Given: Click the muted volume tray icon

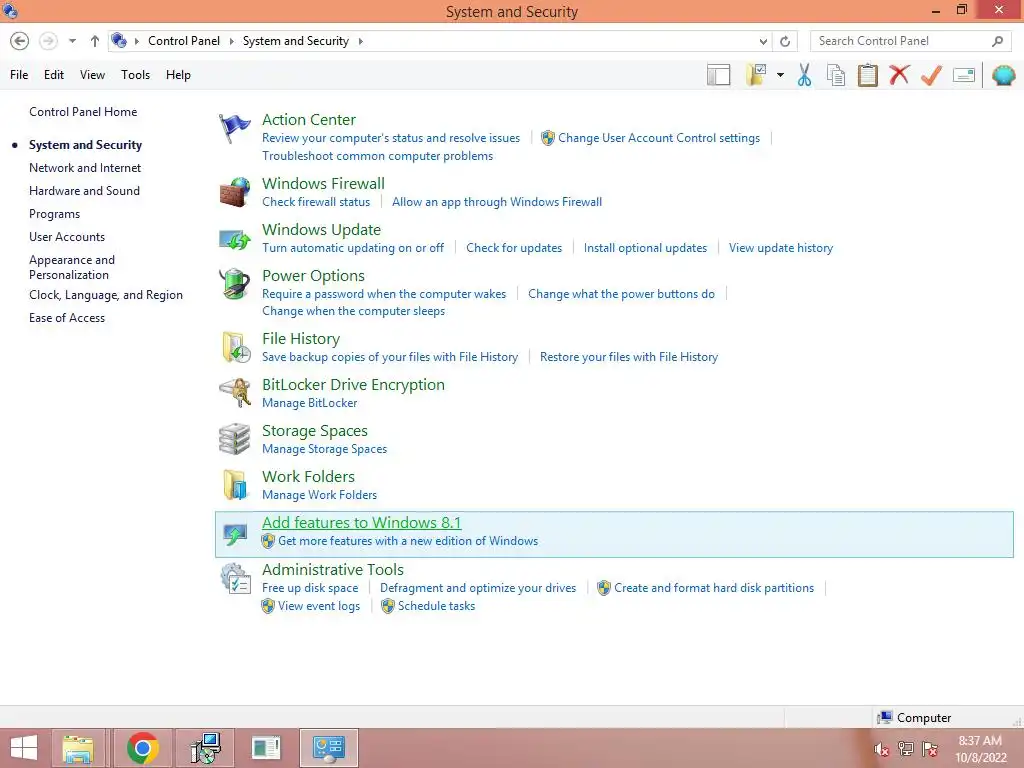Looking at the screenshot, I should pyautogui.click(x=882, y=749).
